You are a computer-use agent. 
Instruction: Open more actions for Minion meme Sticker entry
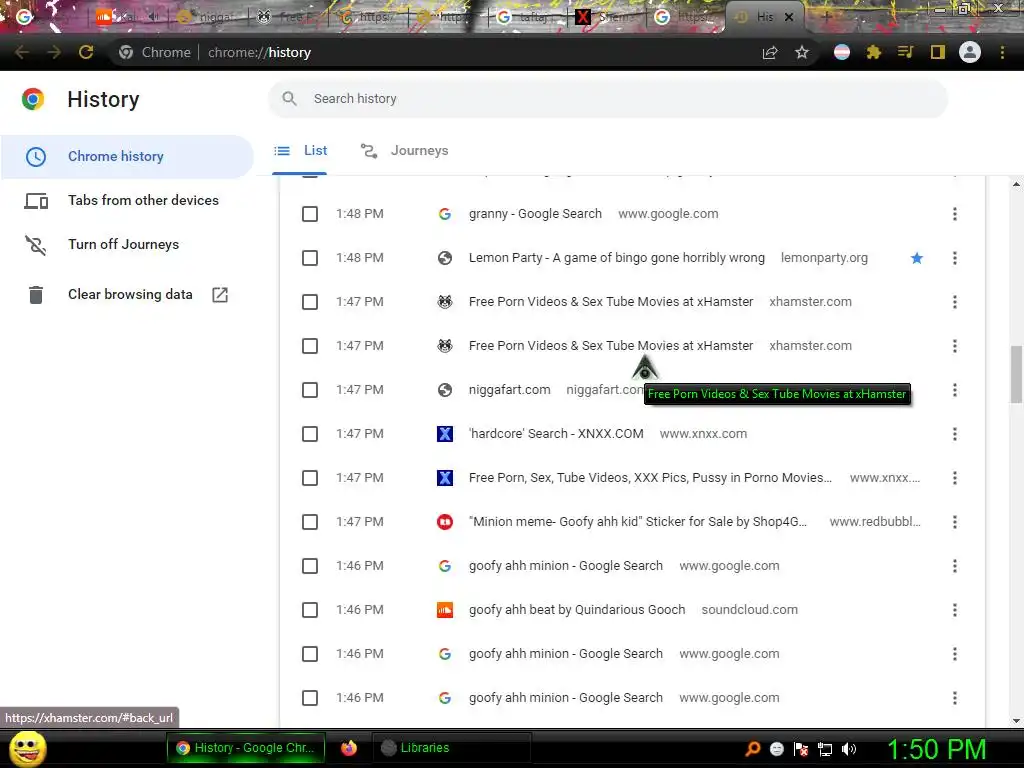(955, 522)
